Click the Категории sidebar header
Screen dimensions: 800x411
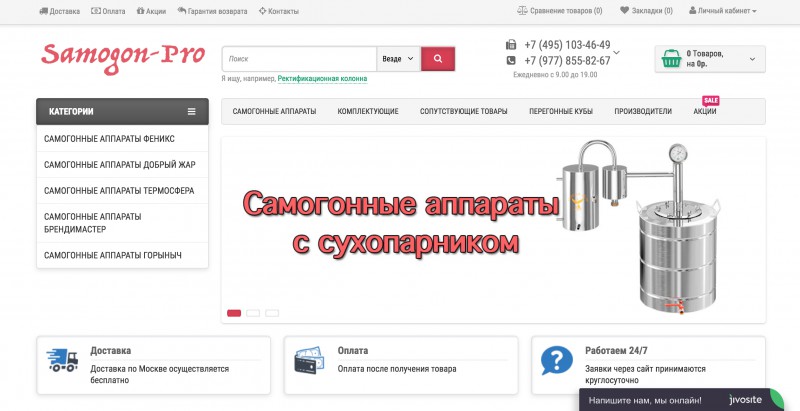[122, 111]
